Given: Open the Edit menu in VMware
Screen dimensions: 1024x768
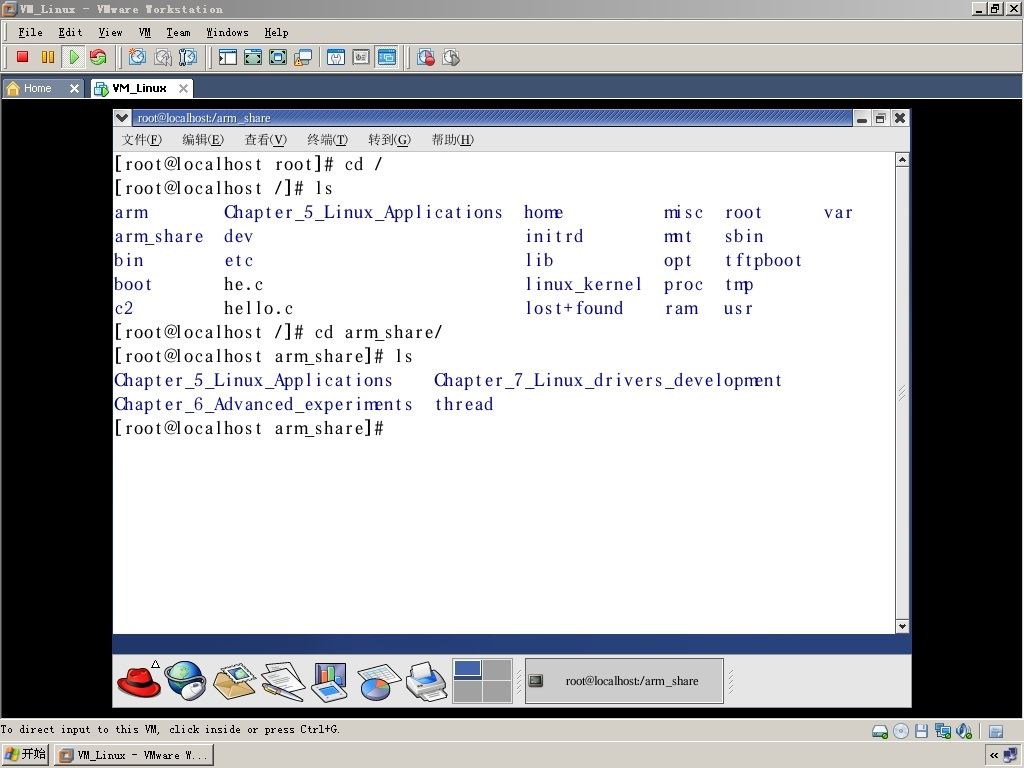Looking at the screenshot, I should [71, 33].
